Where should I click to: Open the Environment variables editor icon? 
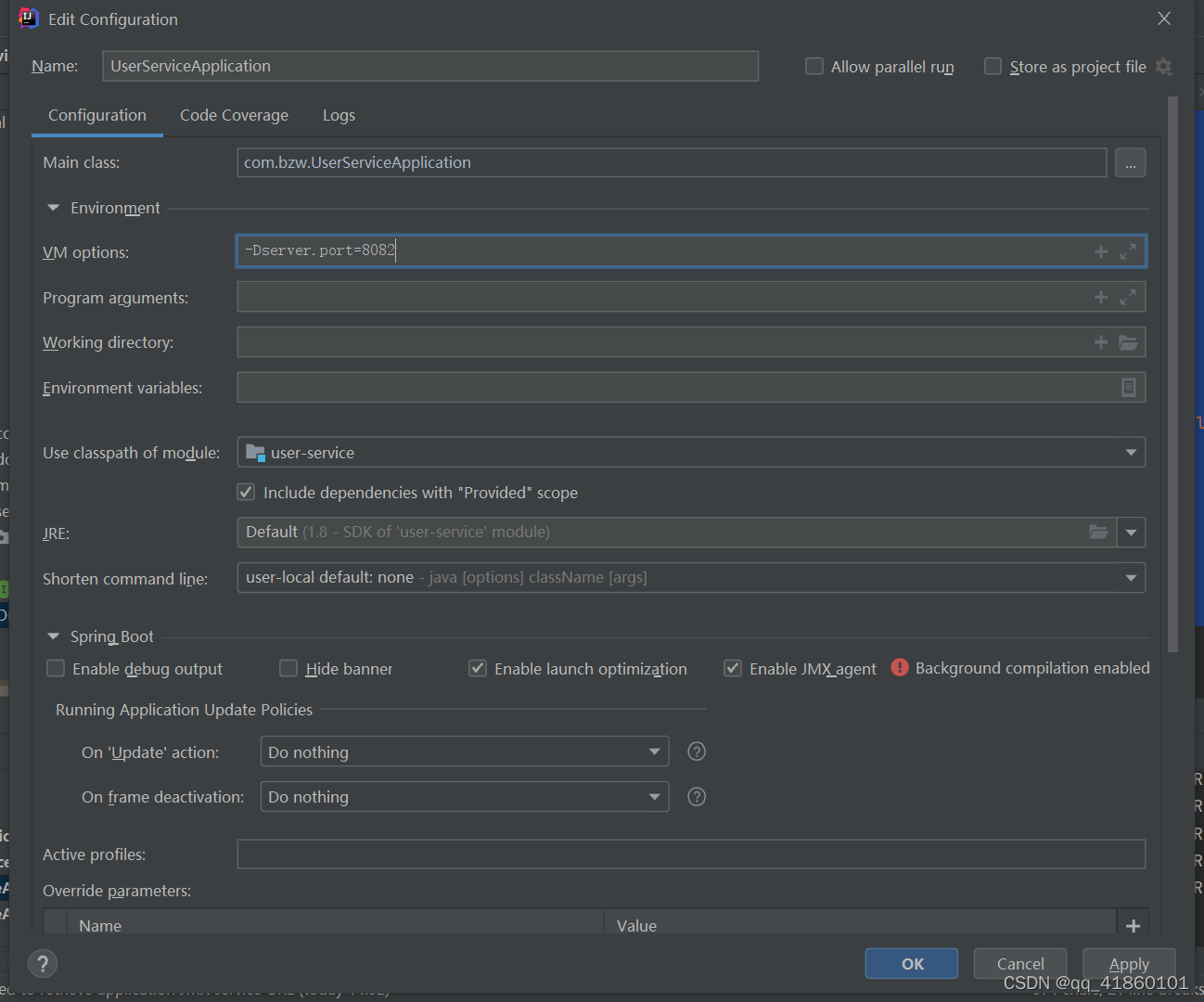coord(1128,388)
